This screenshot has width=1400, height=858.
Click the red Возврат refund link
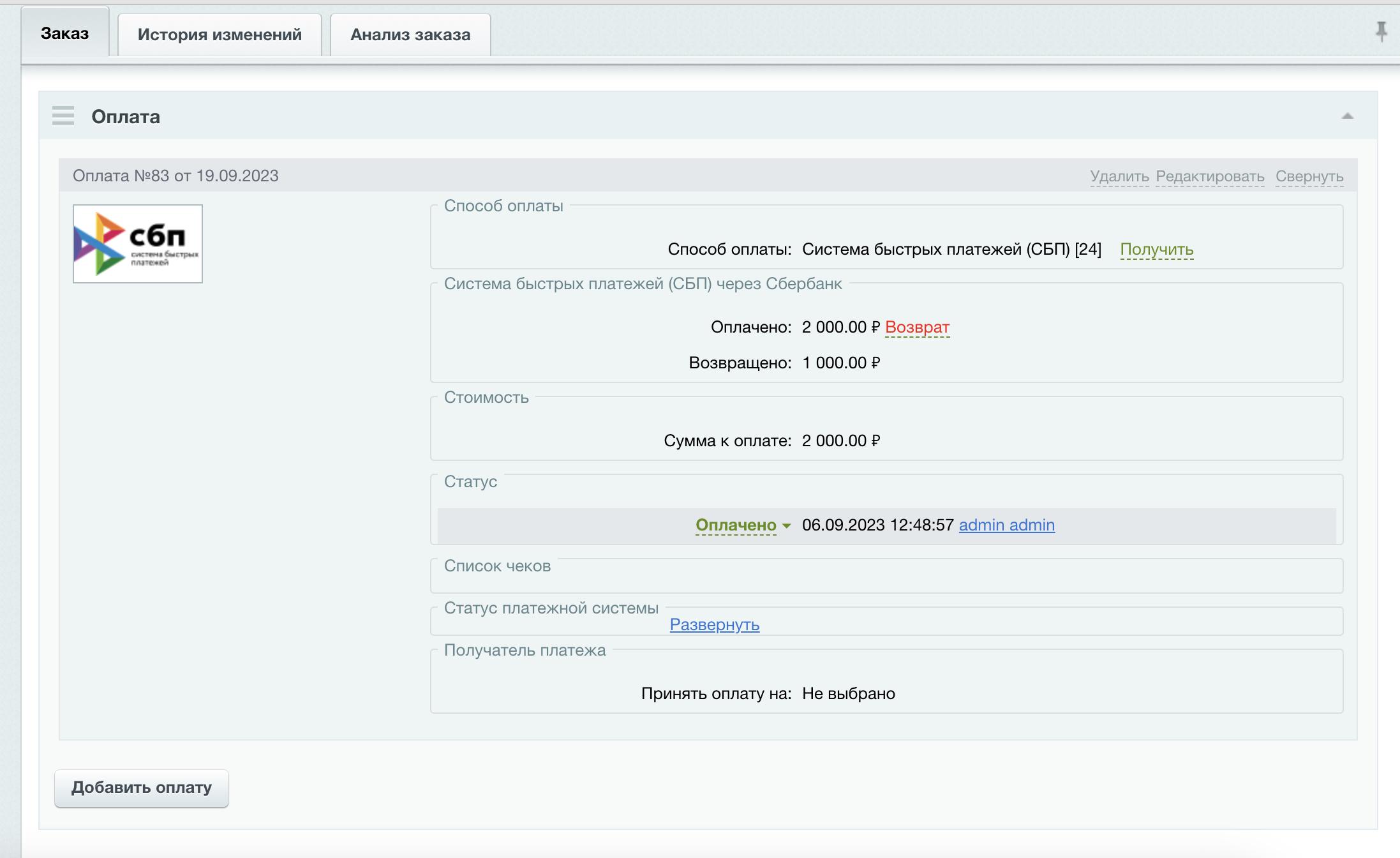(917, 327)
